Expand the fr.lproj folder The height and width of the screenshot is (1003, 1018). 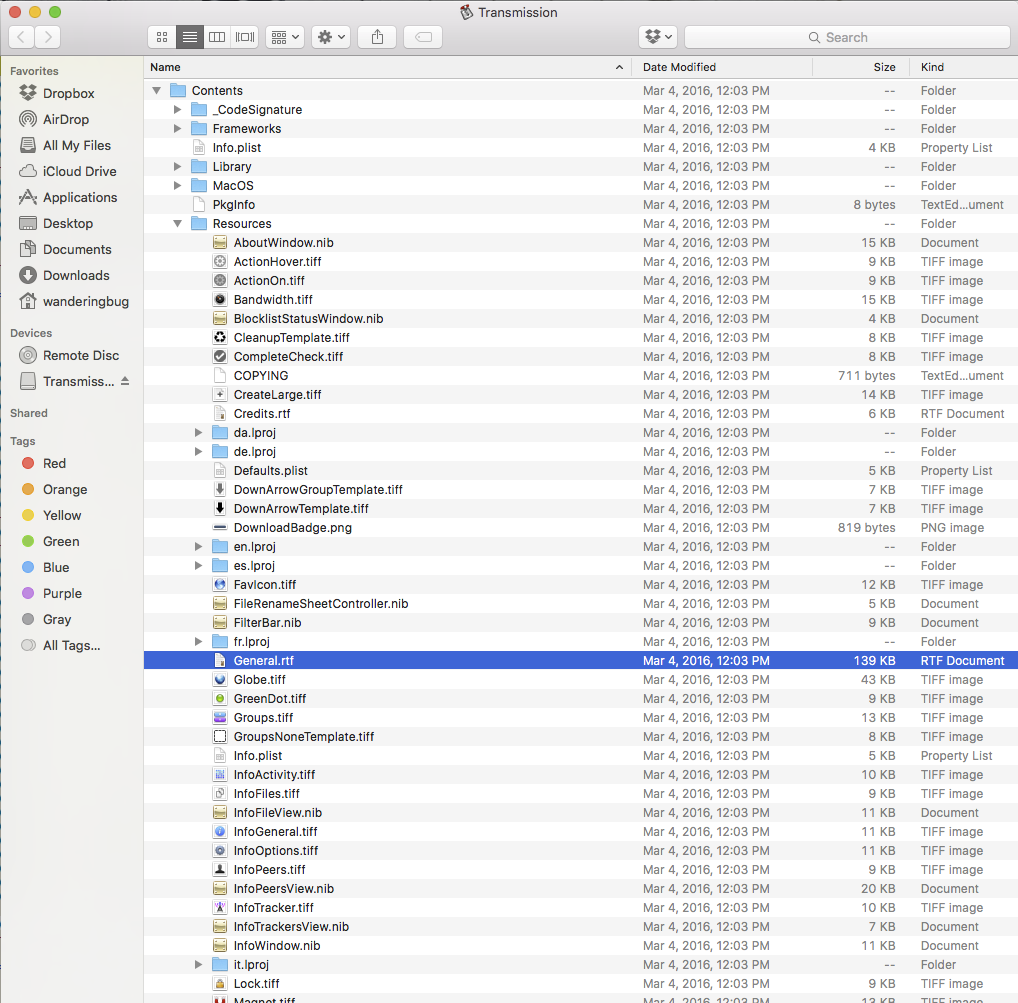(199, 641)
